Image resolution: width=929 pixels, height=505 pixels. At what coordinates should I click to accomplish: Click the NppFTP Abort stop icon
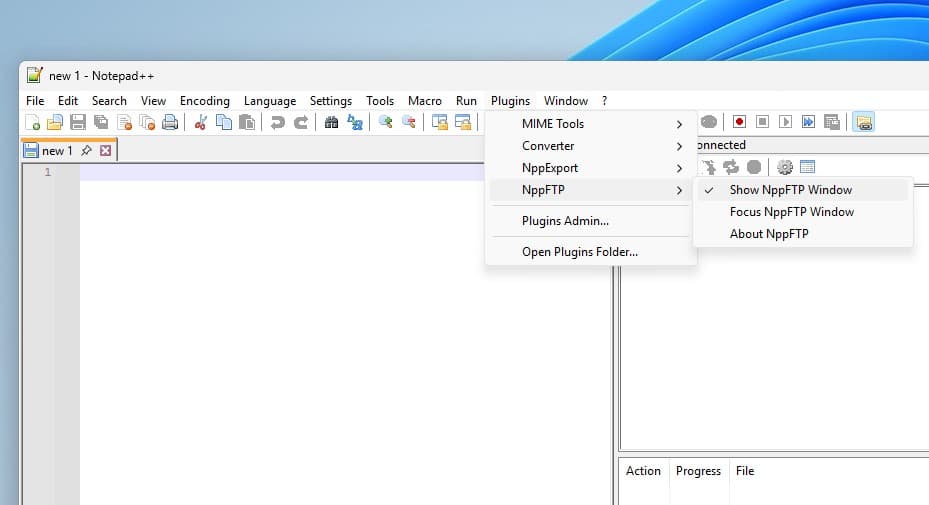754,167
